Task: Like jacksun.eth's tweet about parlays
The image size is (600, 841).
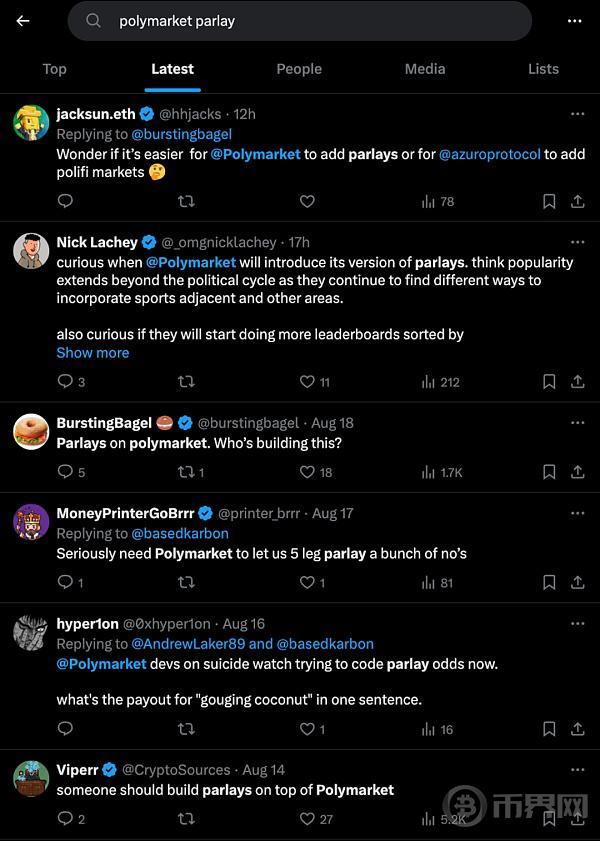Action: coord(307,201)
